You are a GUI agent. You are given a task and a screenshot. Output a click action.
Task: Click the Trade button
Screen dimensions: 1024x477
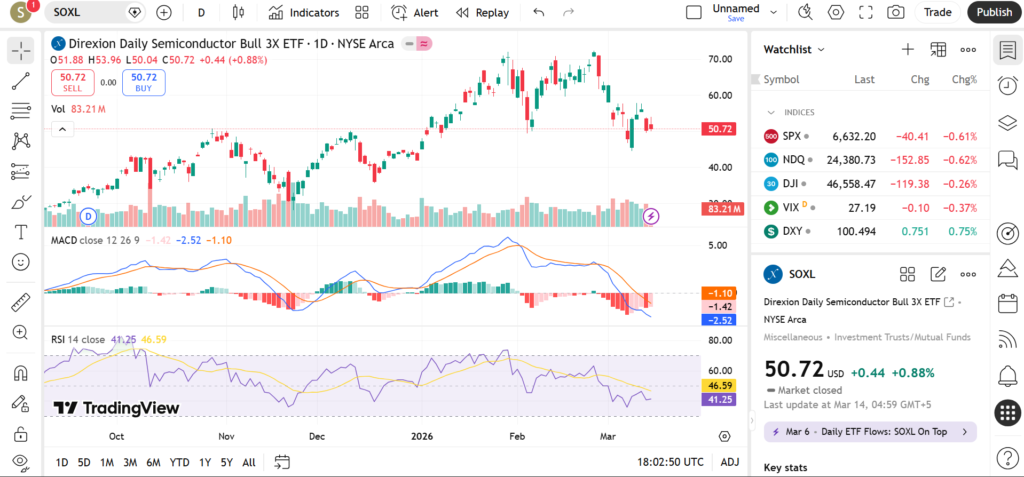tap(937, 13)
